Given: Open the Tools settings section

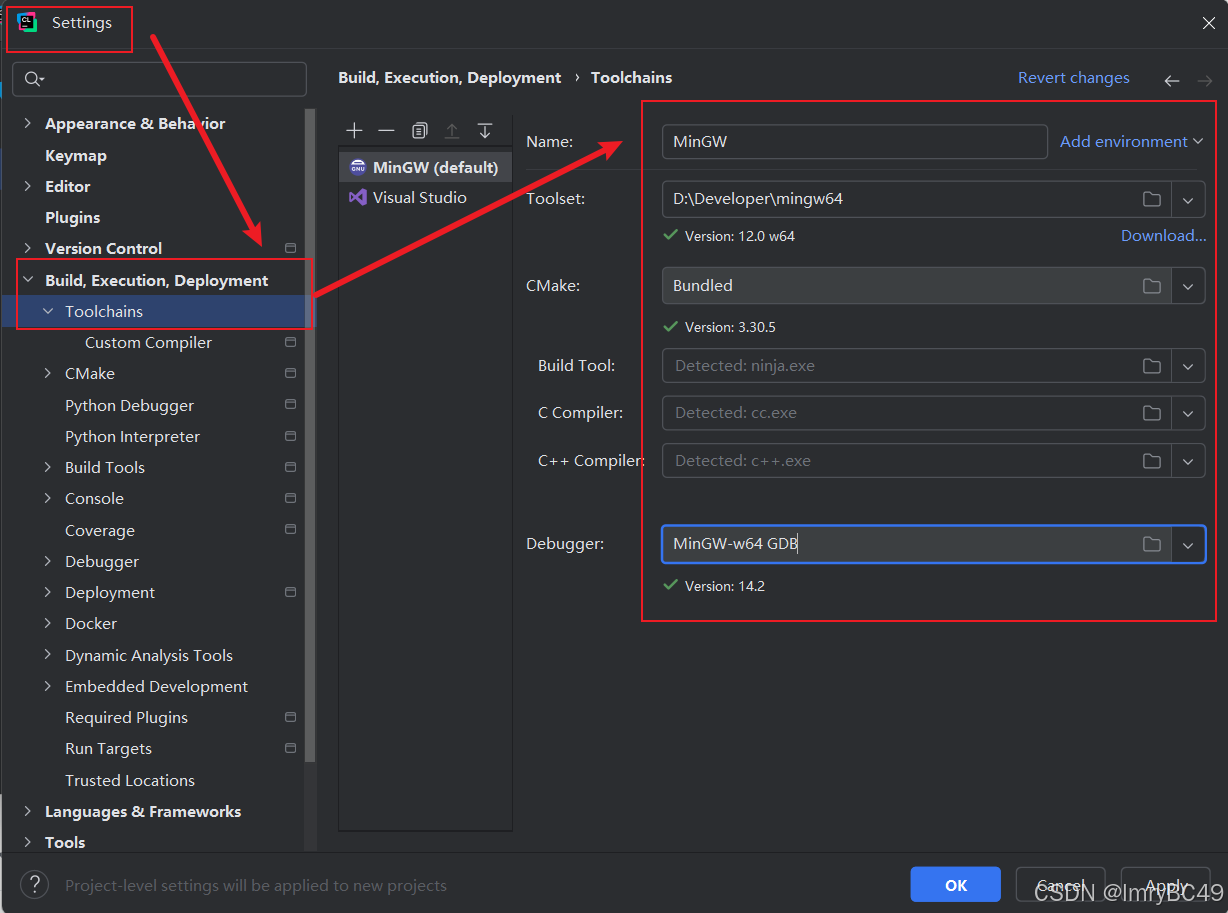Looking at the screenshot, I should click(65, 842).
